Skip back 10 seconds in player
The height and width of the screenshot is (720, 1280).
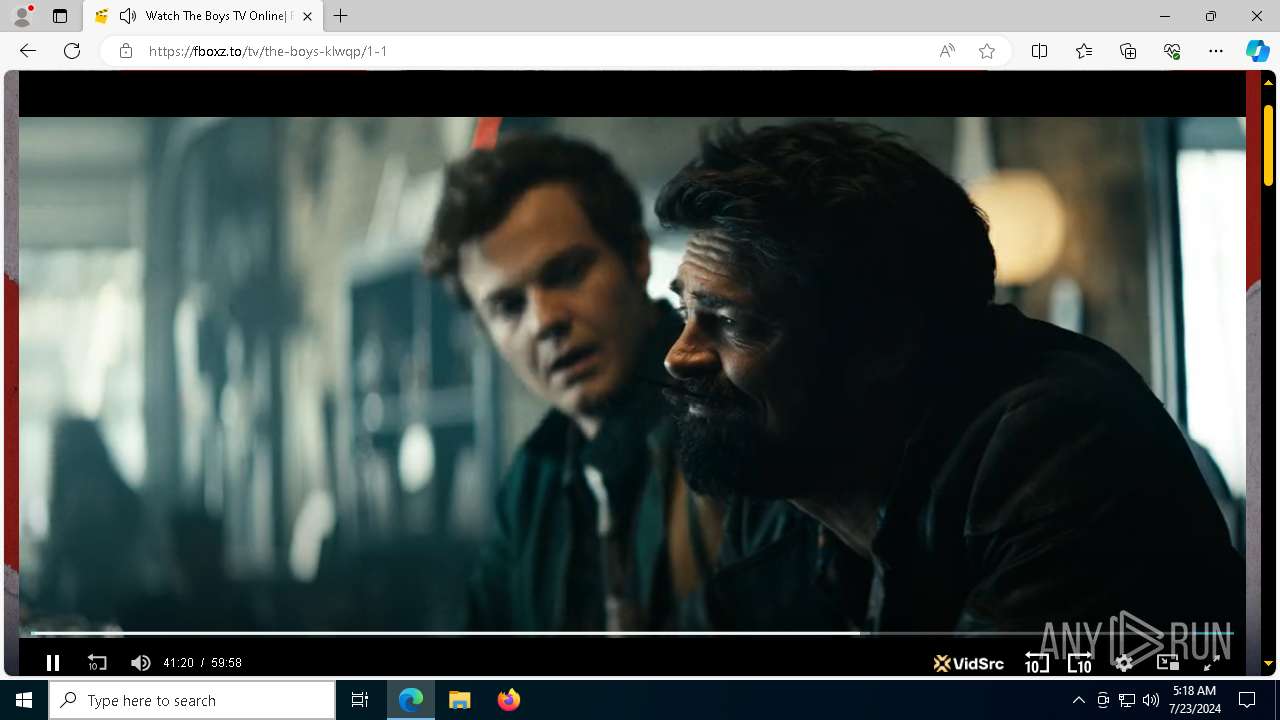click(1036, 662)
